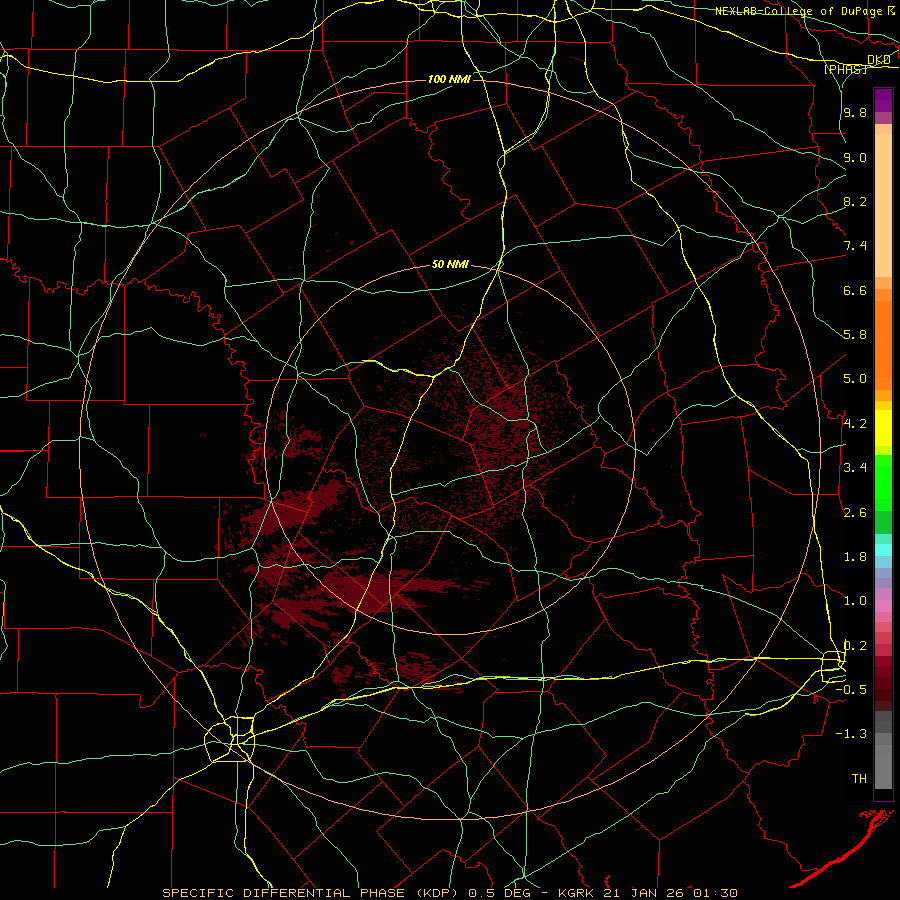This screenshot has height=900, width=900.
Task: Pick the bright green segment of the color bar
Action: click(x=883, y=482)
